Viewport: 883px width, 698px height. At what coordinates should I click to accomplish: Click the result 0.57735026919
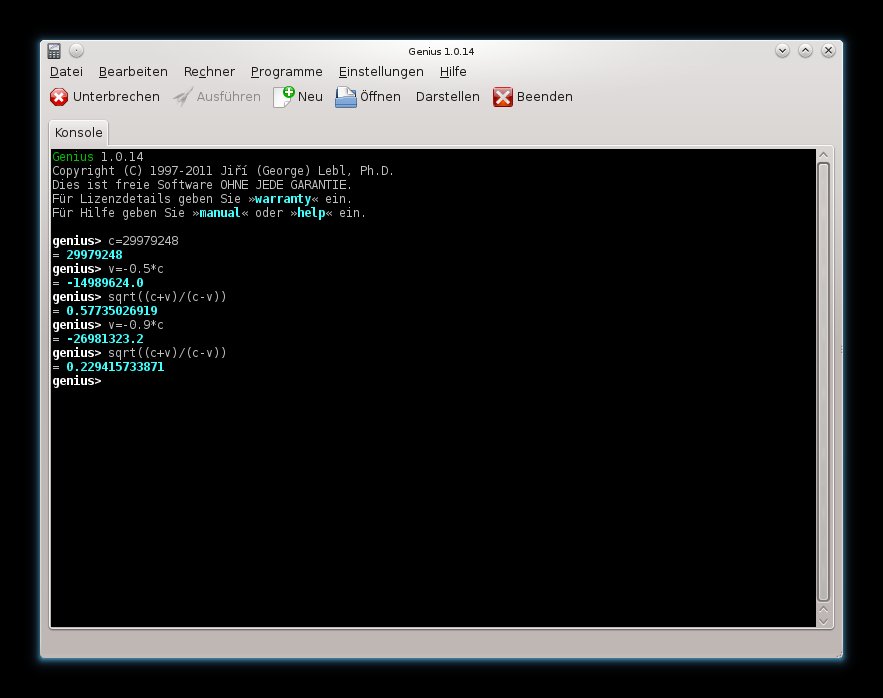click(112, 311)
